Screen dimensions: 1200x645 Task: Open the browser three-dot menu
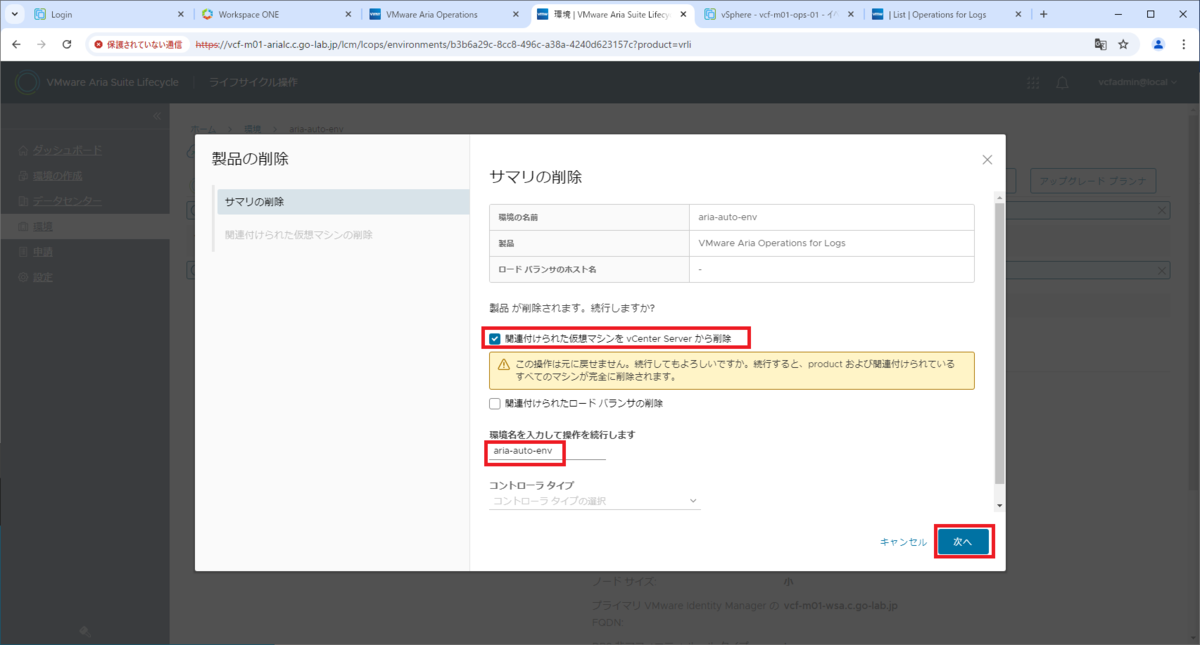click(x=1184, y=44)
